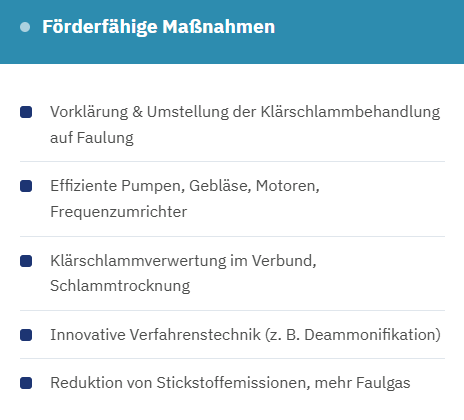Click the words 'Effiziente Pumpen'
The image size is (464, 420).
(116, 186)
